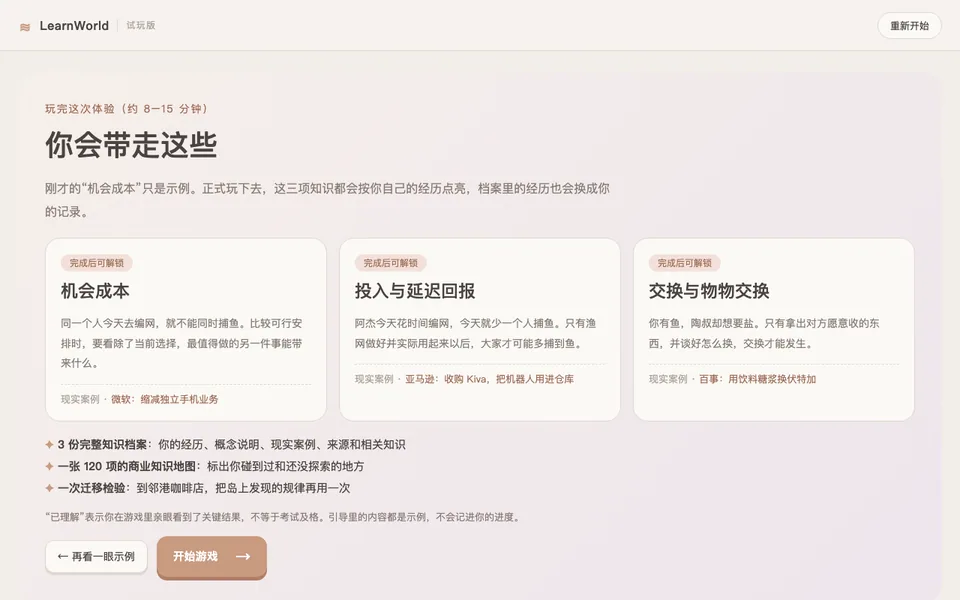The width and height of the screenshot is (960, 600).
Task: Click 完成后可解锁 badge on 交换与物物交换 card
Action: pos(684,263)
